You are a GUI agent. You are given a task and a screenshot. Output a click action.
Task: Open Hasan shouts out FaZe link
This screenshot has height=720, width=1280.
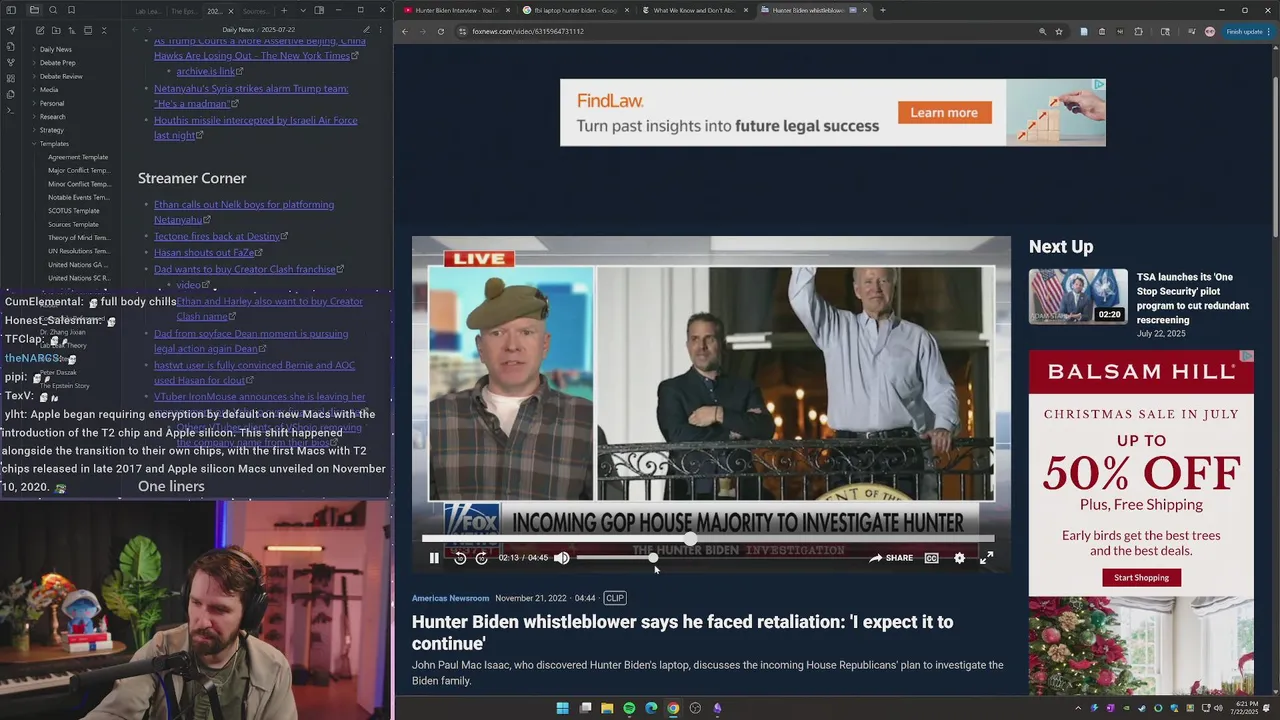[x=204, y=253]
